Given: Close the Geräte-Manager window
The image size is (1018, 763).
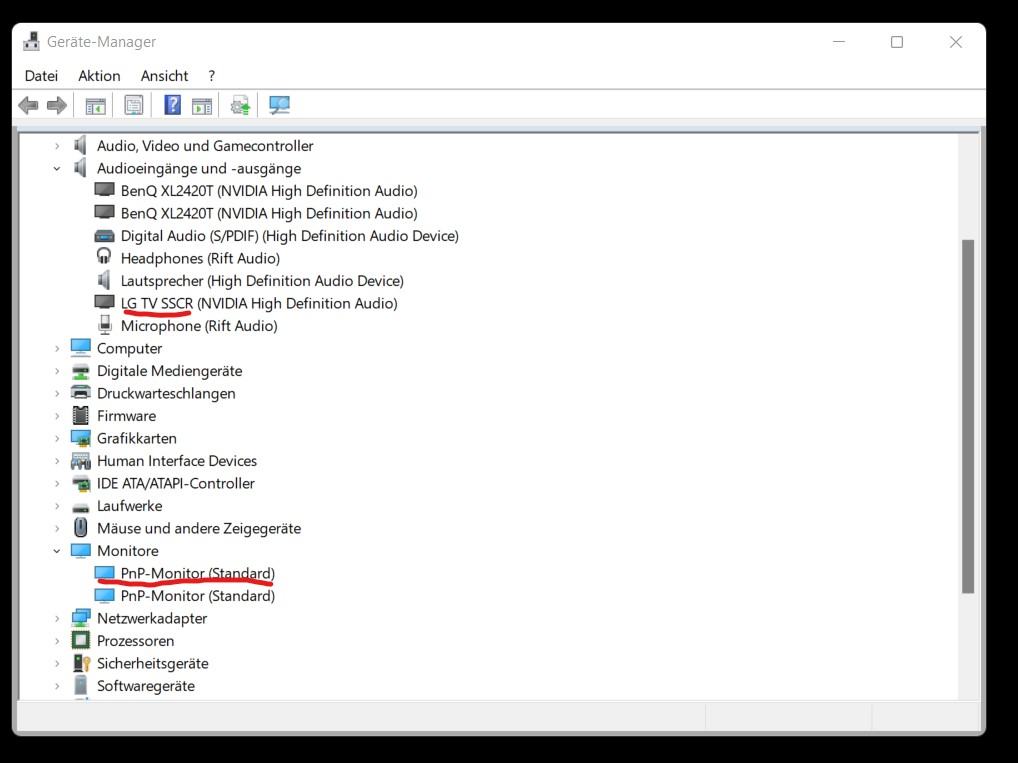Looking at the screenshot, I should (956, 42).
